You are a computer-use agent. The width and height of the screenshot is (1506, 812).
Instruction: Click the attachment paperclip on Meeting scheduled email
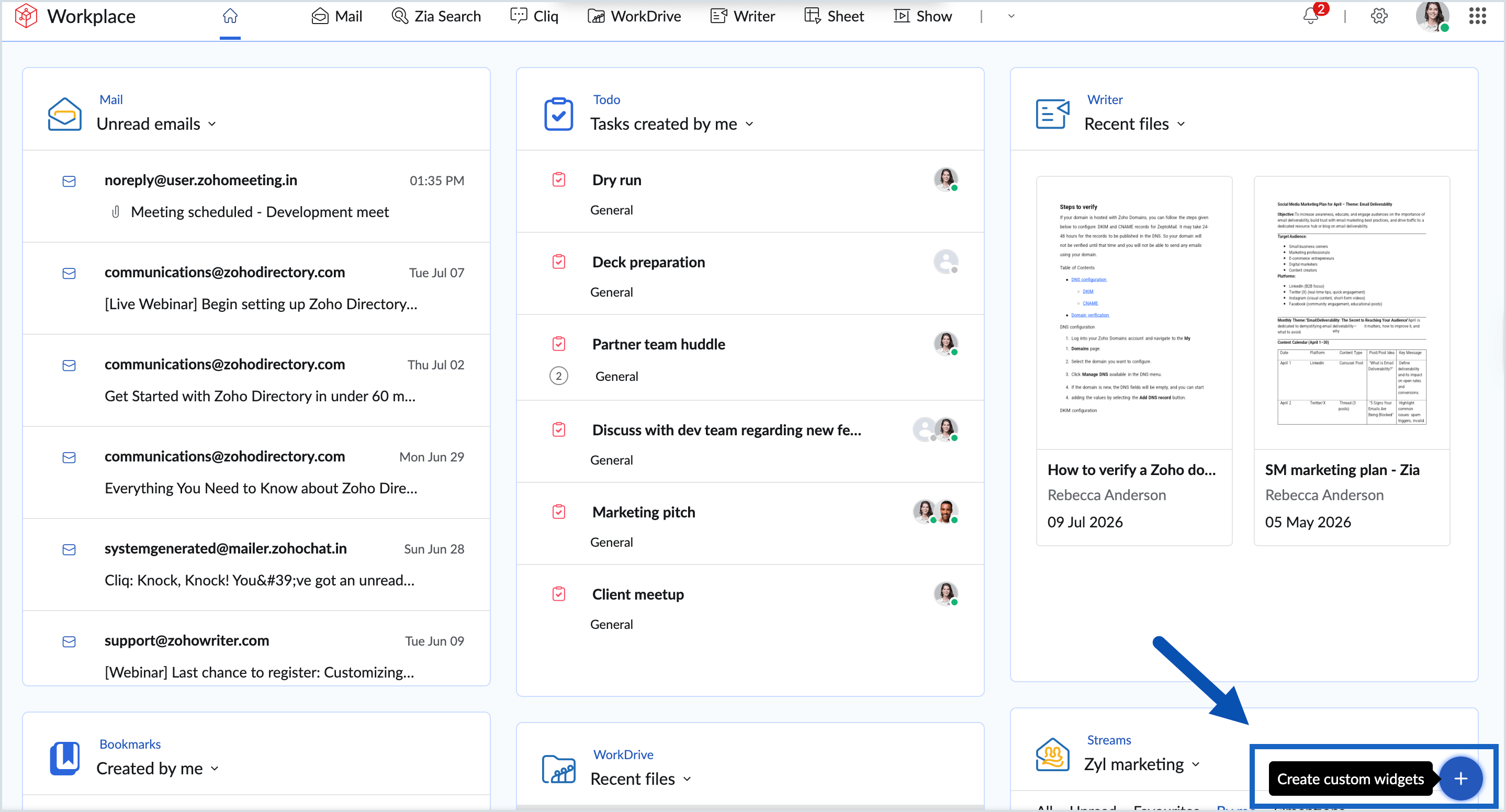pos(116,211)
